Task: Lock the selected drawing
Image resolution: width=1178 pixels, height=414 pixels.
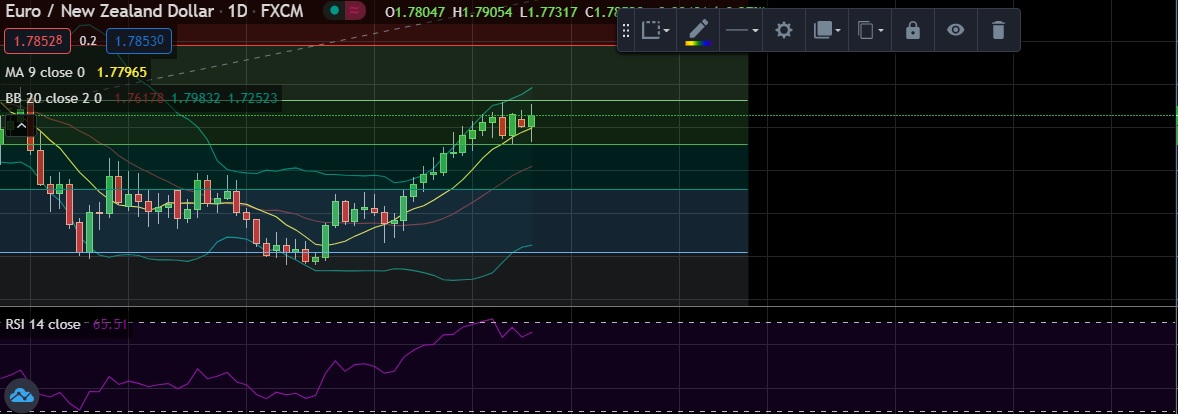Action: point(912,30)
